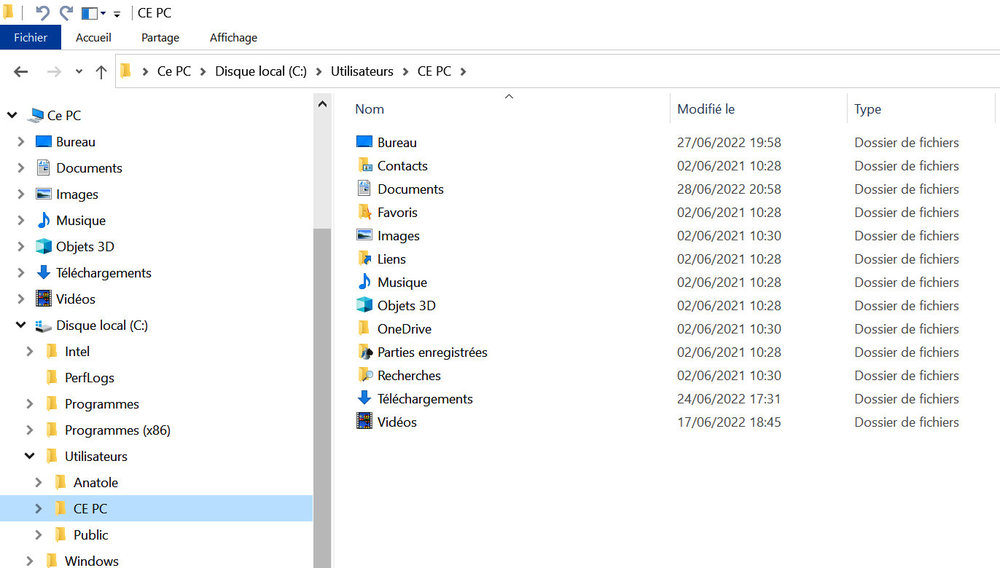Click Utilisateurs in the address bar path
Image resolution: width=1000 pixels, height=568 pixels.
pyautogui.click(x=362, y=72)
